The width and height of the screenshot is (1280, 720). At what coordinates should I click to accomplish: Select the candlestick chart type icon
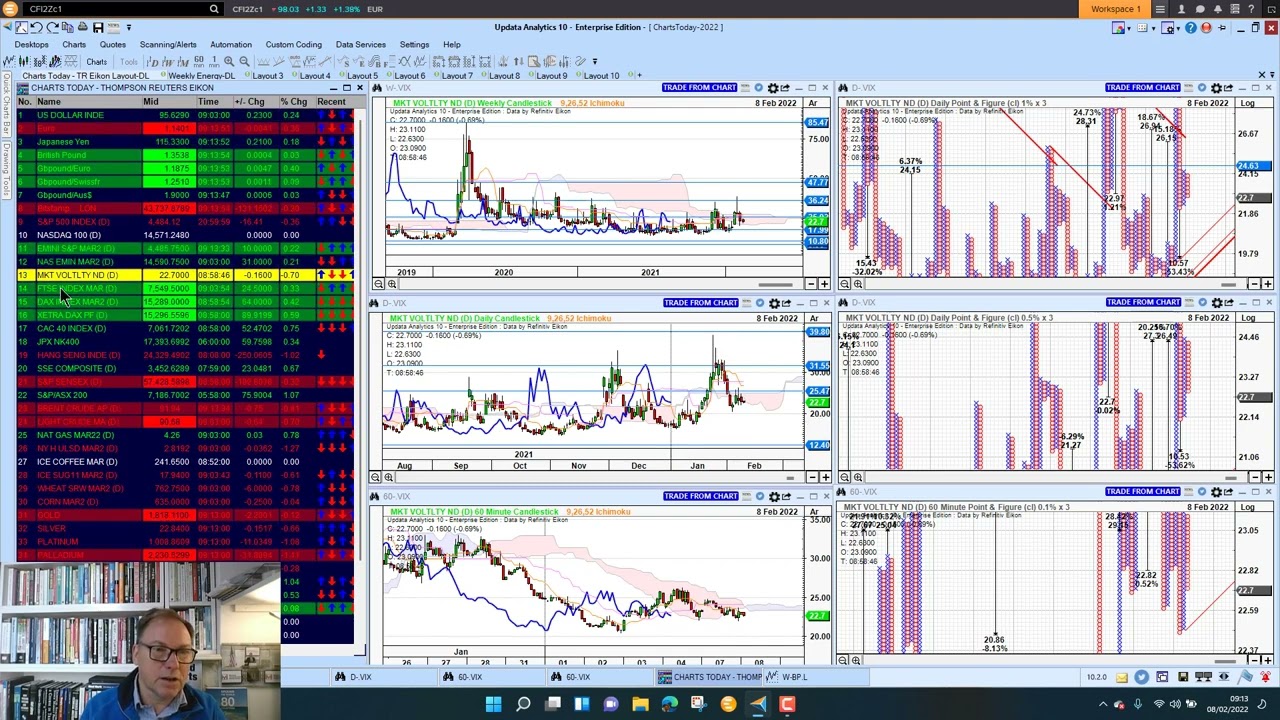point(24,61)
